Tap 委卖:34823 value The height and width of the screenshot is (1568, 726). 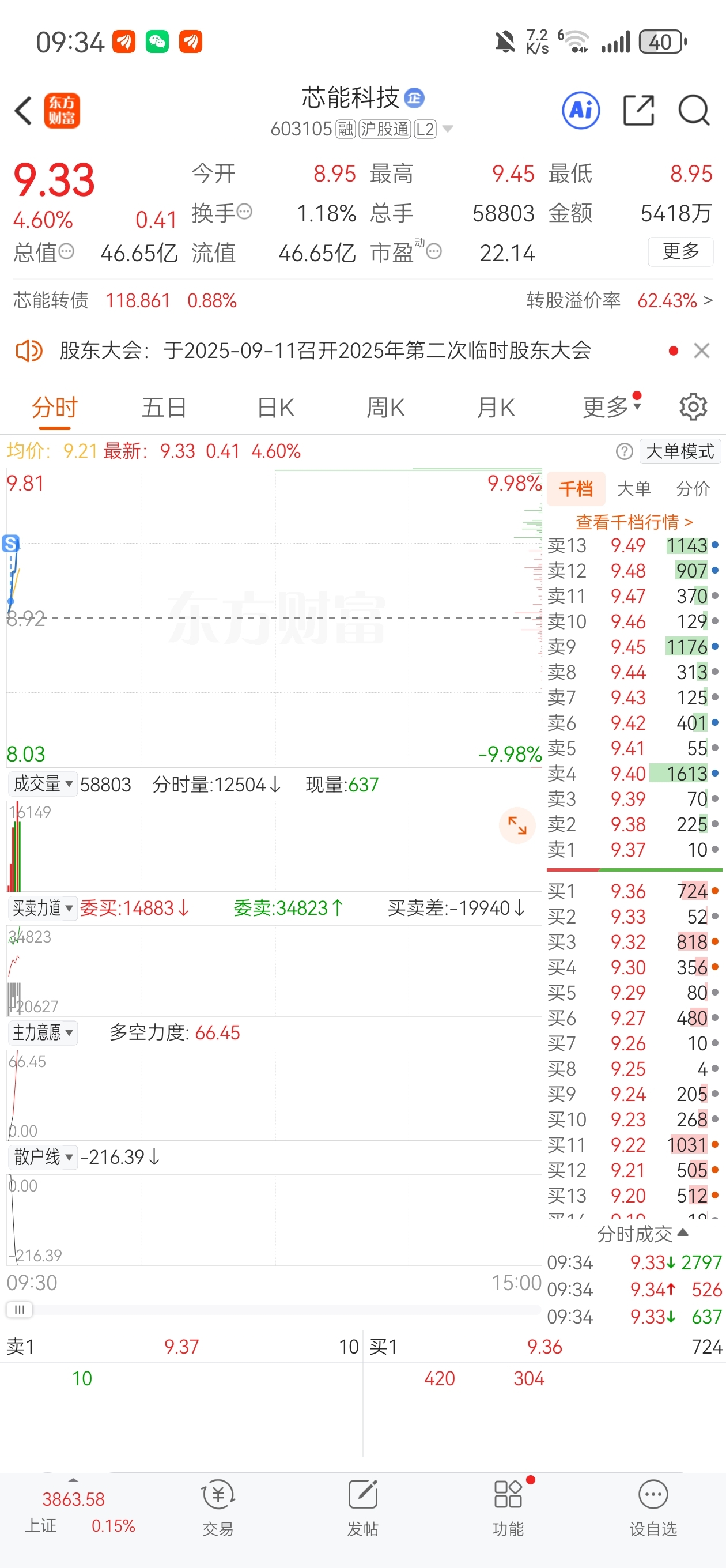pos(289,908)
